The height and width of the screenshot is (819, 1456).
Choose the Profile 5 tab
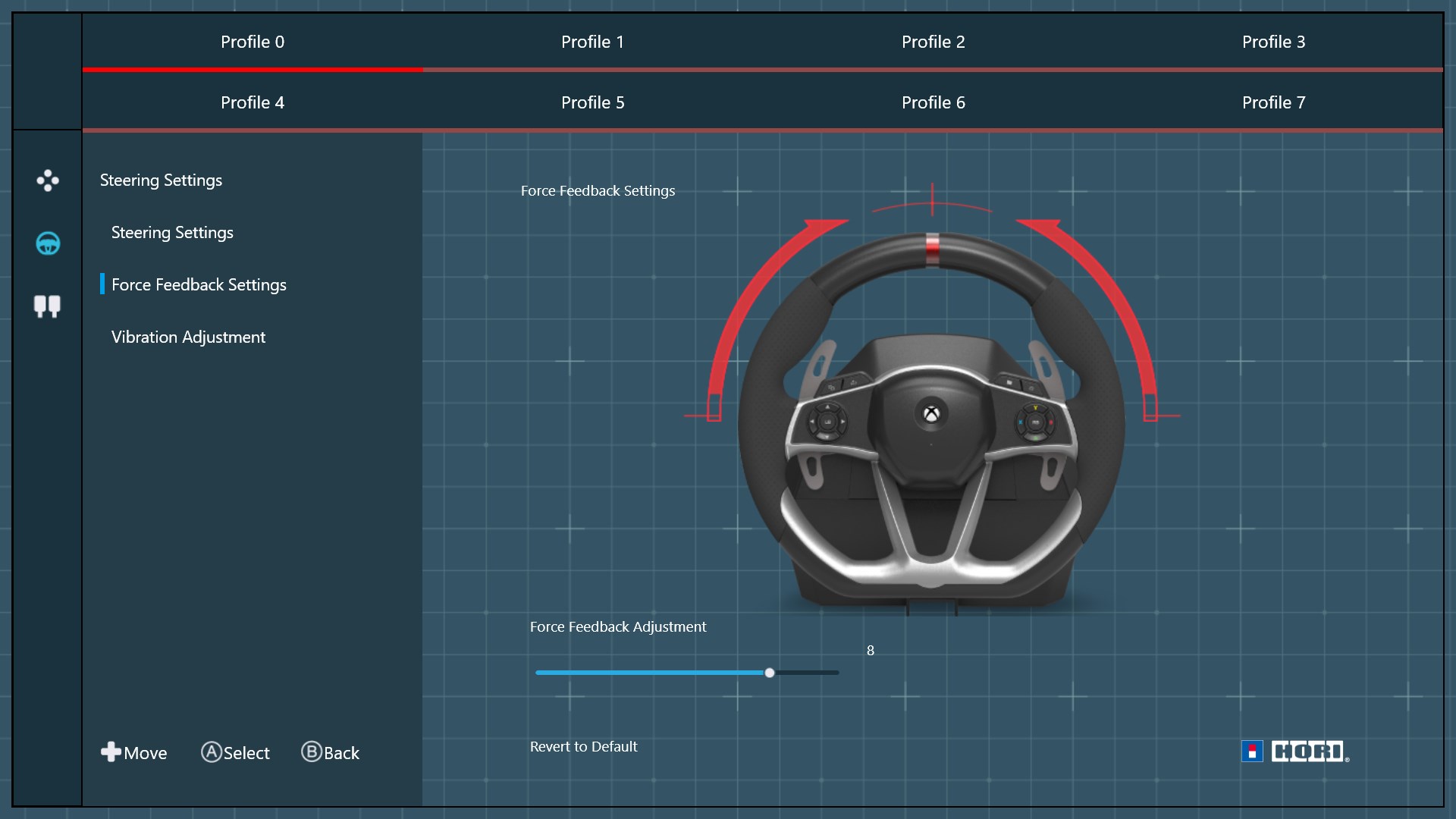pyautogui.click(x=592, y=102)
